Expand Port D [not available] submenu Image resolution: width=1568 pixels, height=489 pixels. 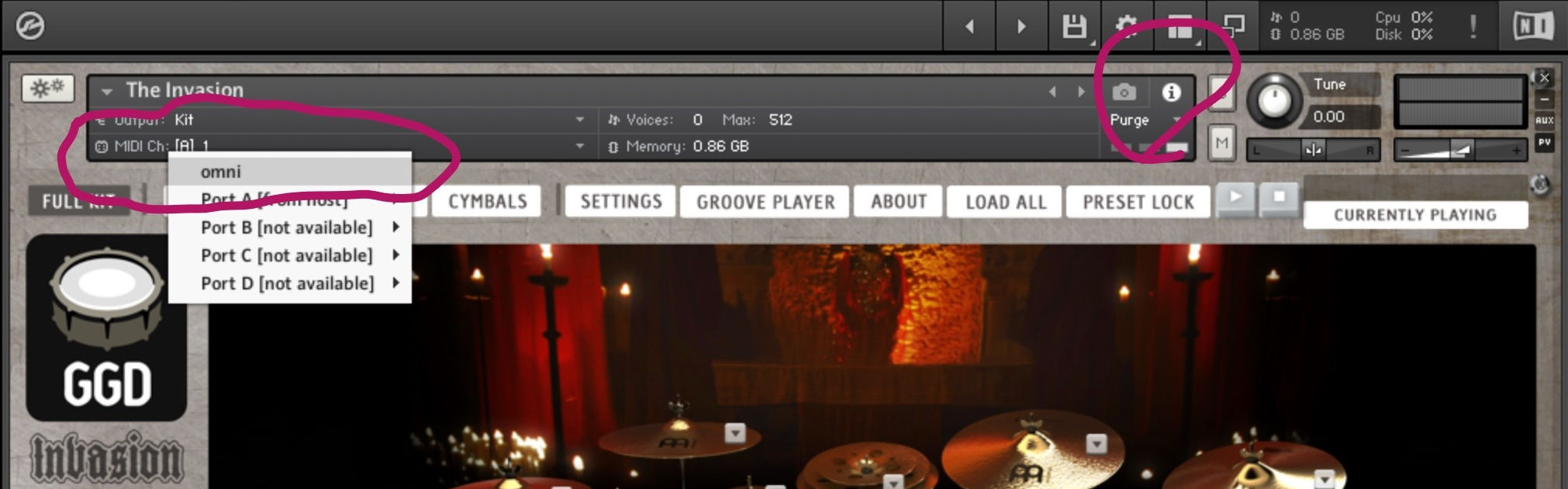(x=290, y=283)
